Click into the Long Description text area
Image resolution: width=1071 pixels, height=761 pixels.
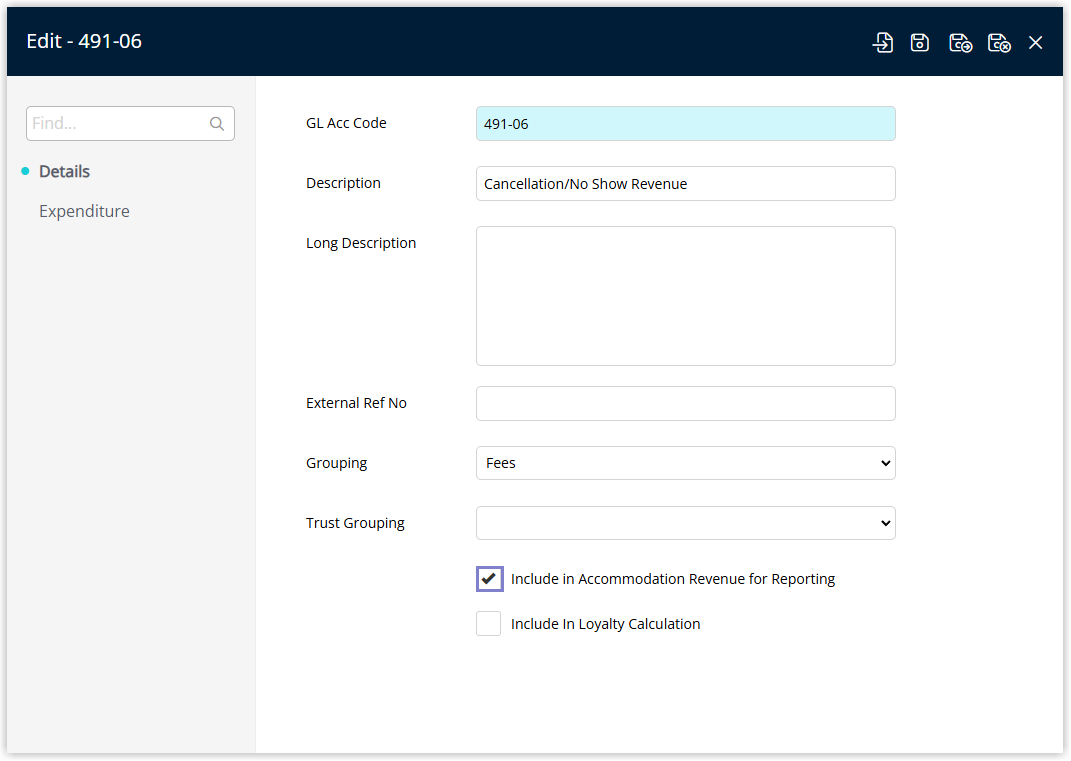(x=685, y=296)
